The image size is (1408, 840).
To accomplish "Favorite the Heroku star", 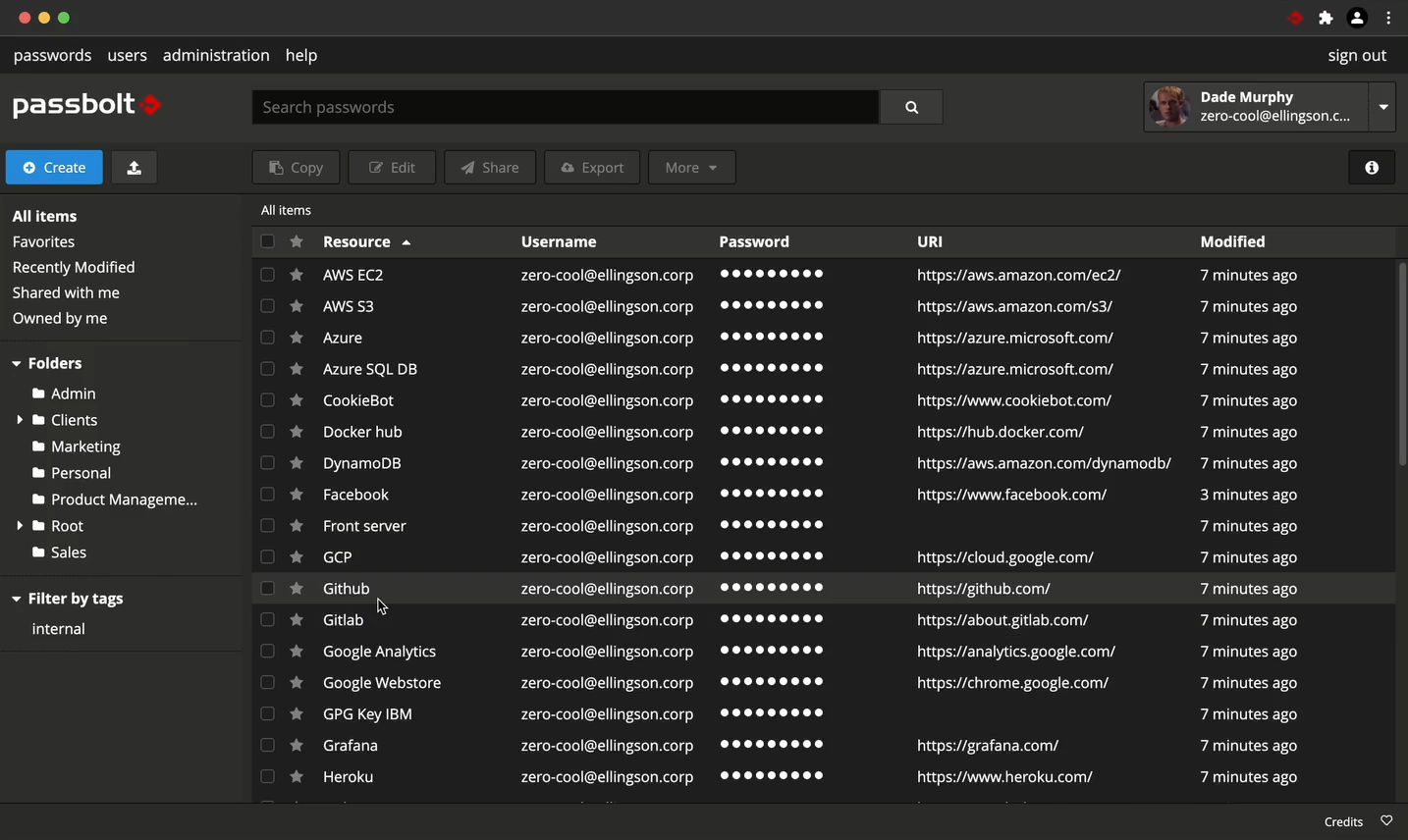I will click(x=297, y=777).
